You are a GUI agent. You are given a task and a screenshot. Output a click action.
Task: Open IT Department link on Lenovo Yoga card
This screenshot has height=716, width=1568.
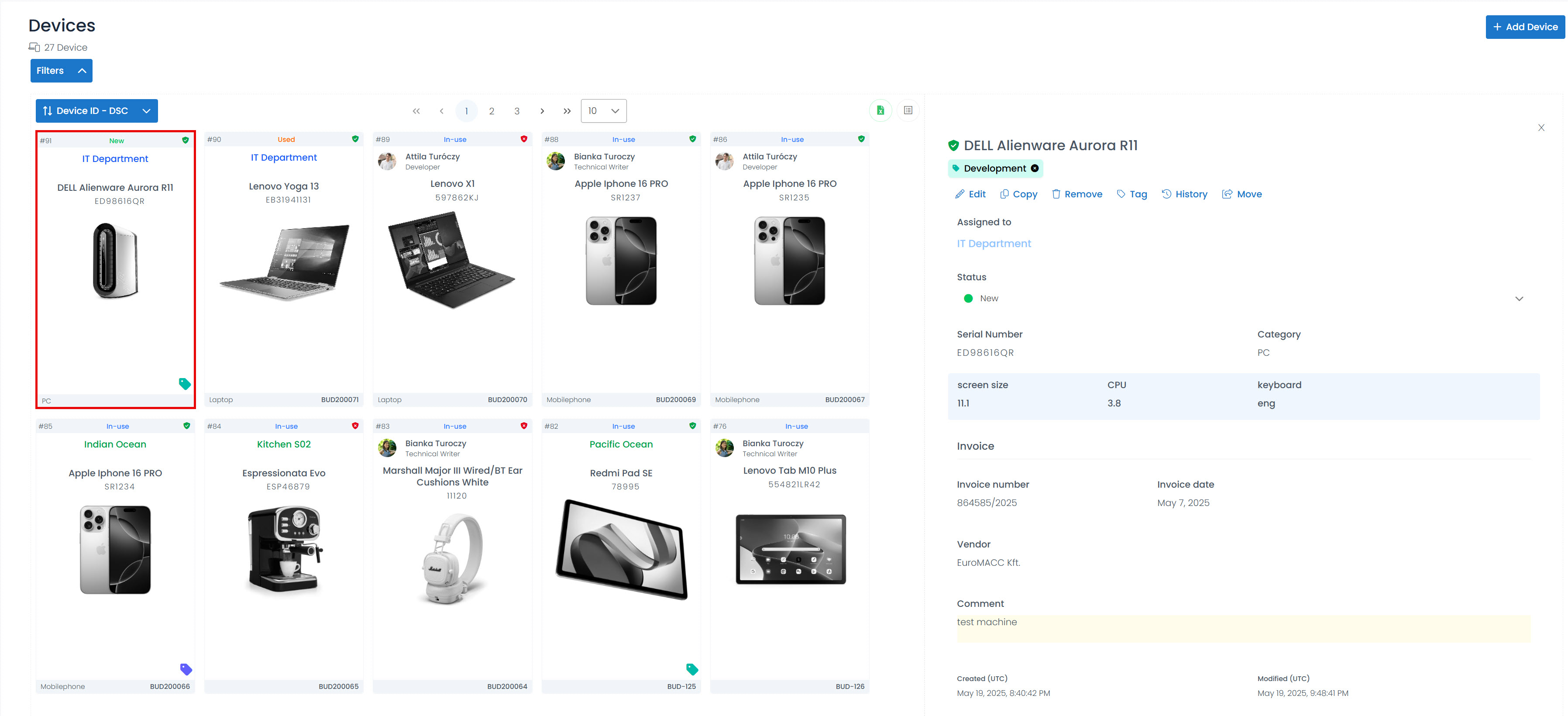click(284, 158)
